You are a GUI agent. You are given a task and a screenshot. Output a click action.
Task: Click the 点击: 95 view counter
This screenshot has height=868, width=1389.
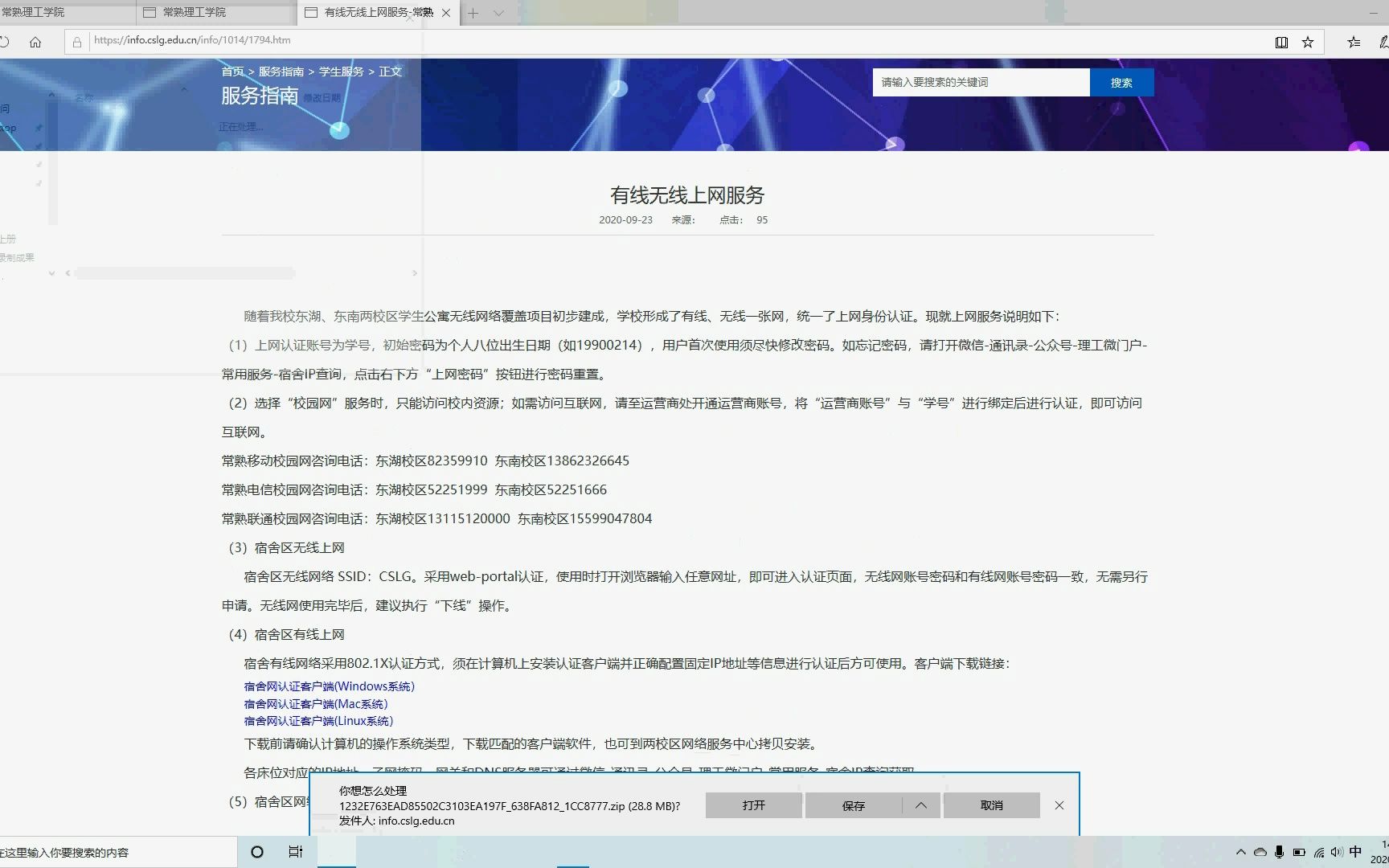point(744,219)
